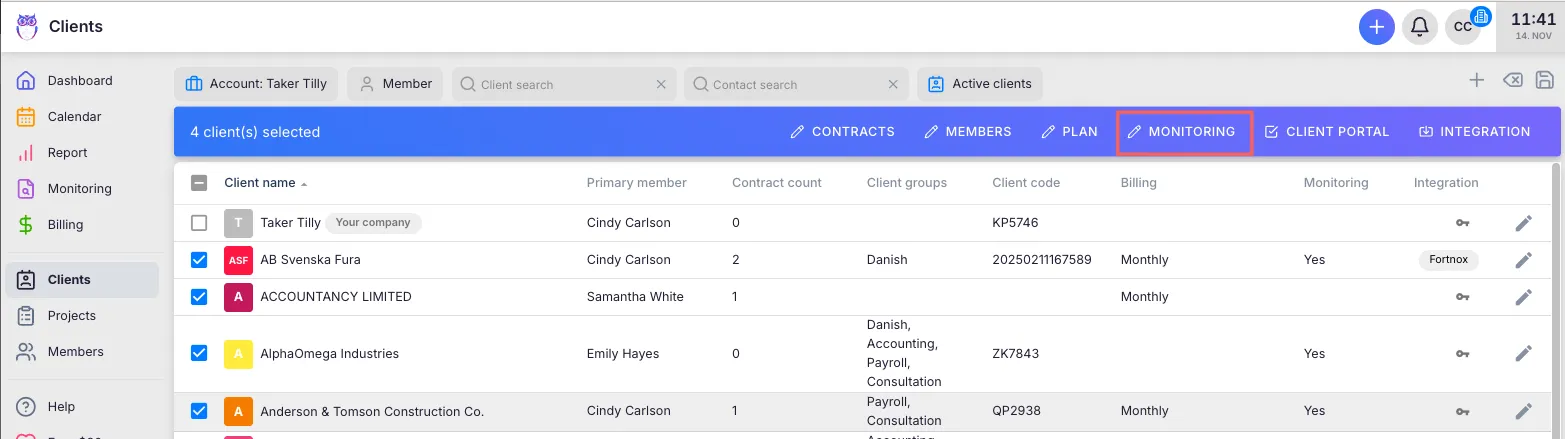Click the key icon for Taker Tilly
The width and height of the screenshot is (1565, 439).
pyautogui.click(x=1462, y=223)
